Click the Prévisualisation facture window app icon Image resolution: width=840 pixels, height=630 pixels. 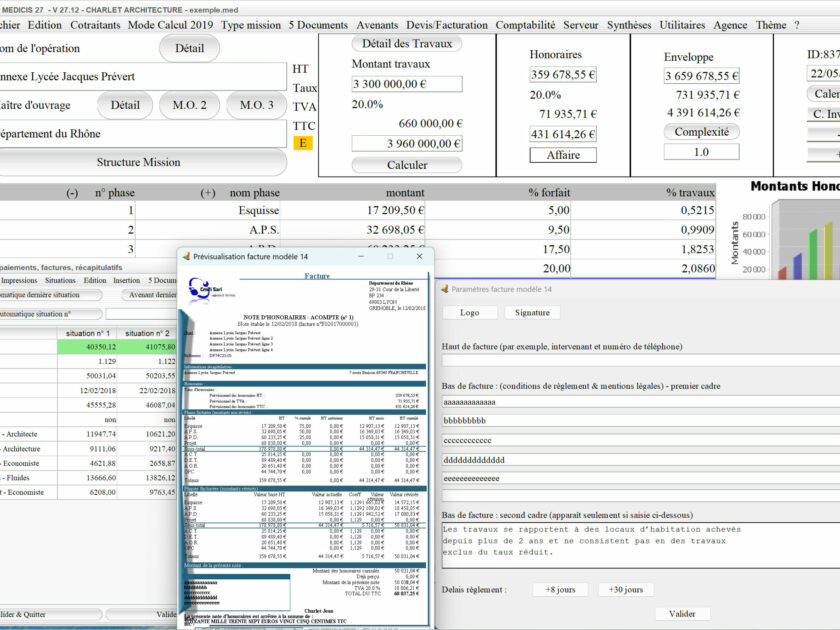tap(186, 257)
